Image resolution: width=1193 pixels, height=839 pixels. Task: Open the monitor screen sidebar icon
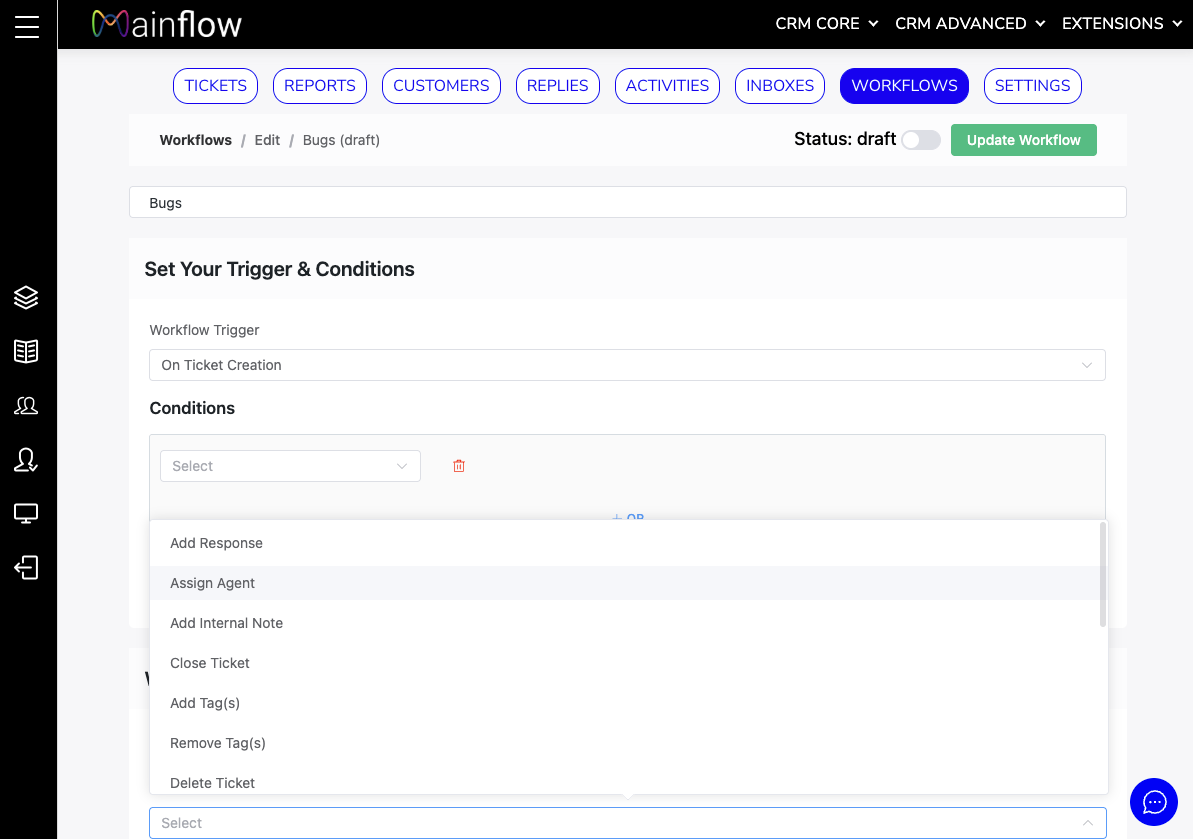click(x=26, y=514)
